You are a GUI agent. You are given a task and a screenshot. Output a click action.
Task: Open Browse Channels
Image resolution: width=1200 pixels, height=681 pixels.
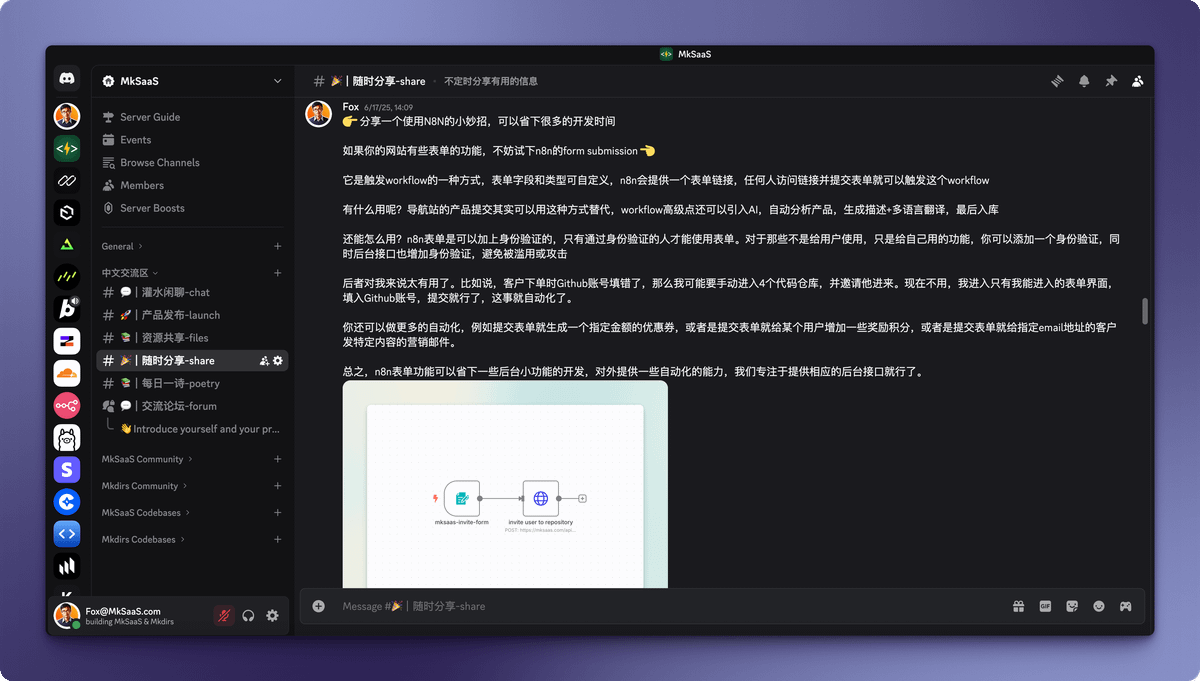pyautogui.click(x=192, y=162)
